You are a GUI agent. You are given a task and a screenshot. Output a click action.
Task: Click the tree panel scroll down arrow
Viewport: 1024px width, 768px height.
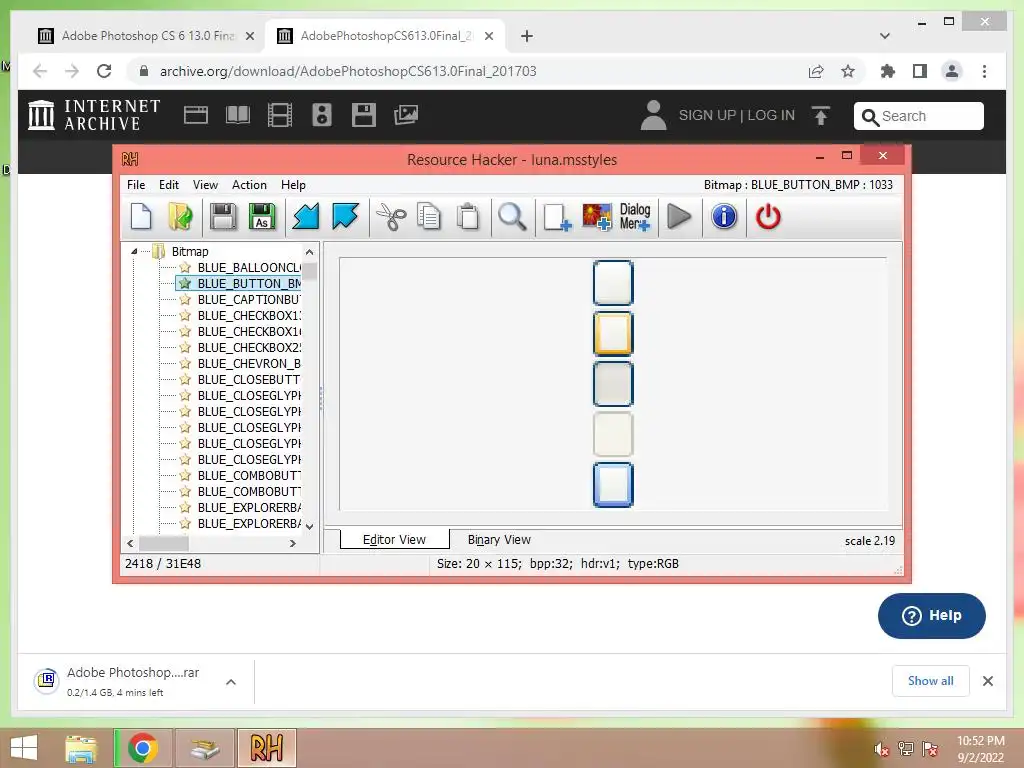point(310,526)
